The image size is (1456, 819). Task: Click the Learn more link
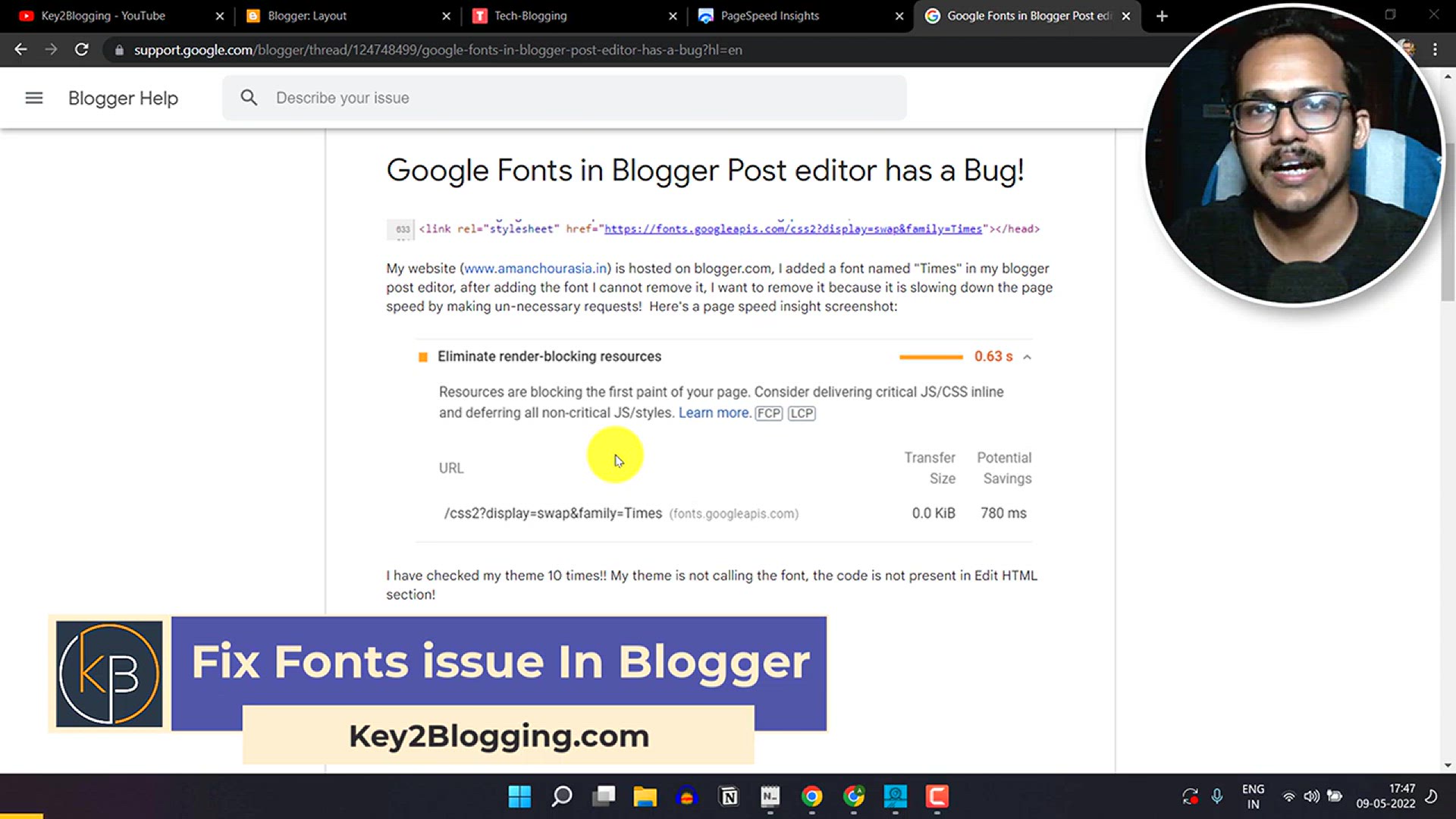(x=714, y=413)
